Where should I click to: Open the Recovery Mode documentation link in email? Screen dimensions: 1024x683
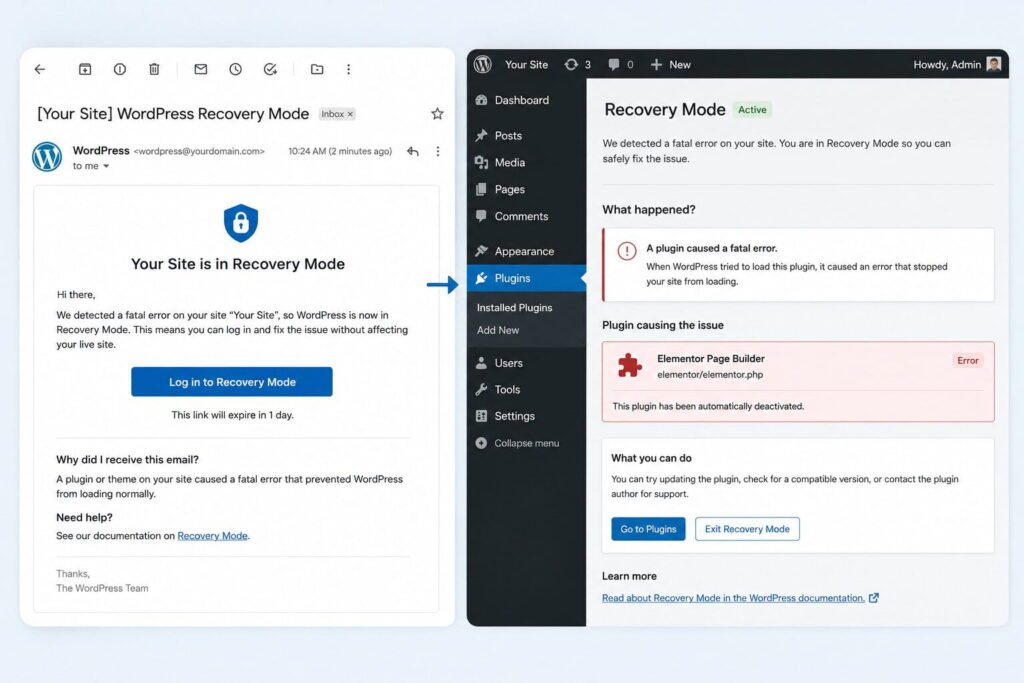(x=212, y=536)
